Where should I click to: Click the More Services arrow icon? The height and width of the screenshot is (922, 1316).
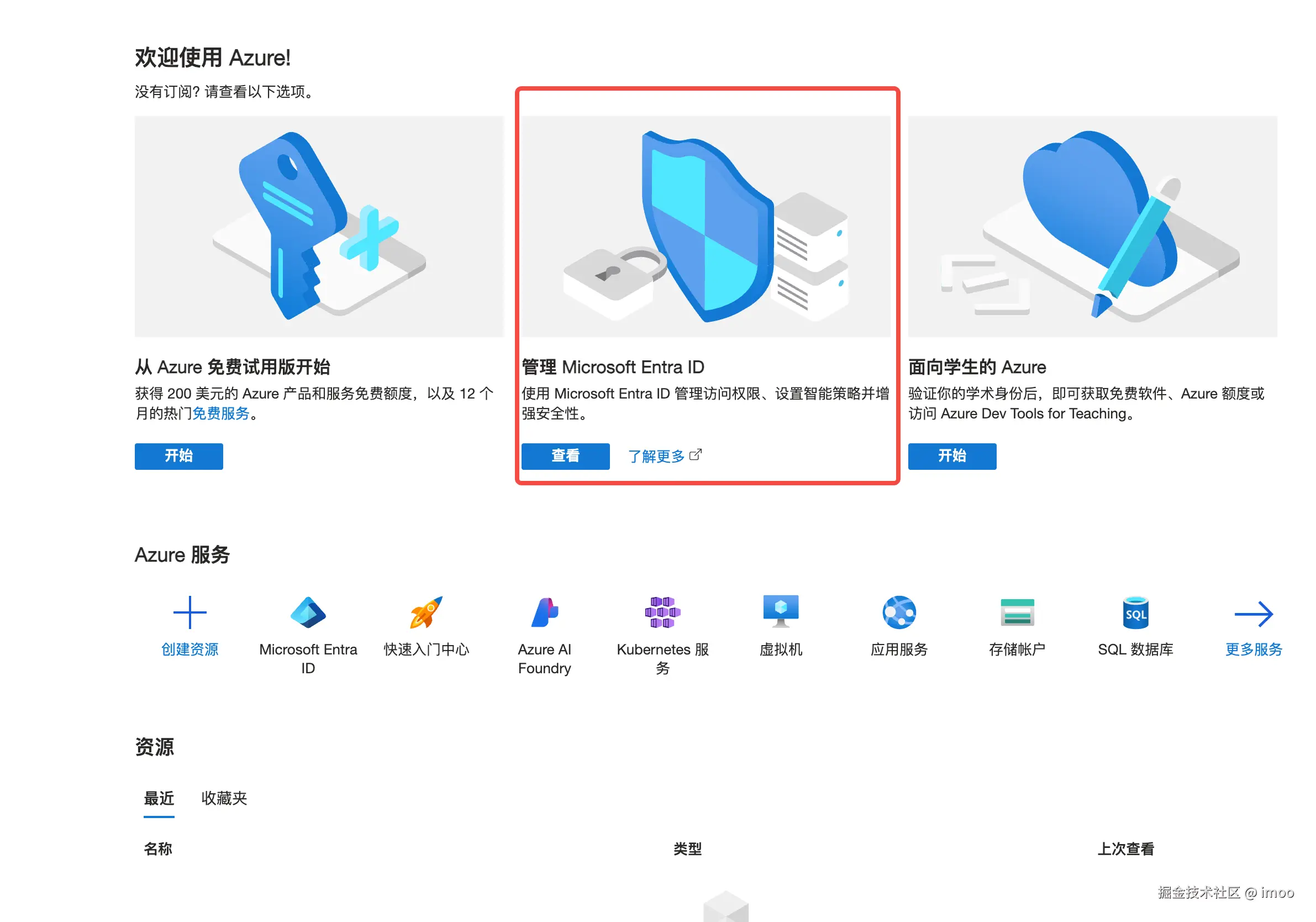[1254, 614]
